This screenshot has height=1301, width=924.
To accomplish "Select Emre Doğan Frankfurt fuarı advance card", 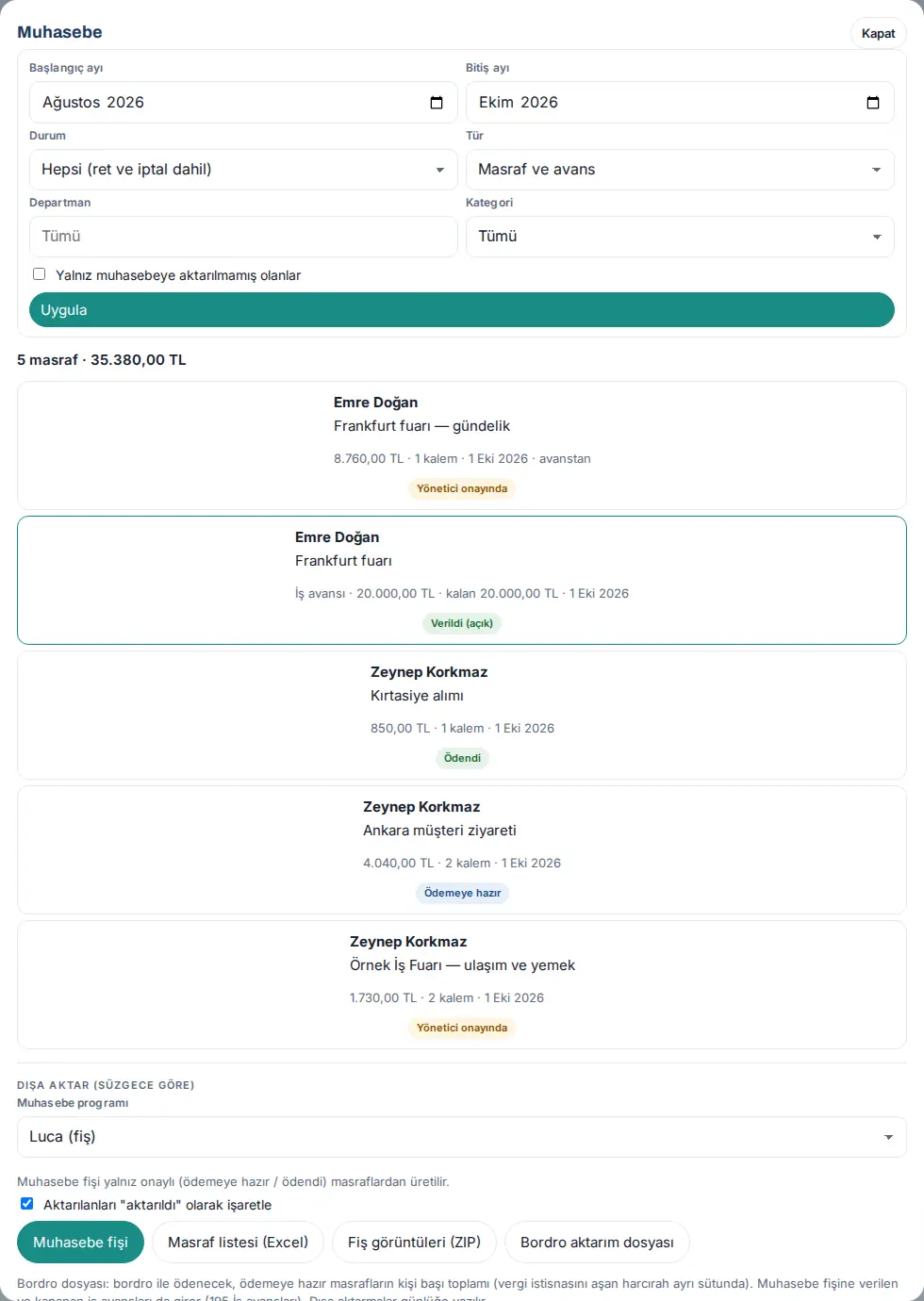I will point(462,580).
